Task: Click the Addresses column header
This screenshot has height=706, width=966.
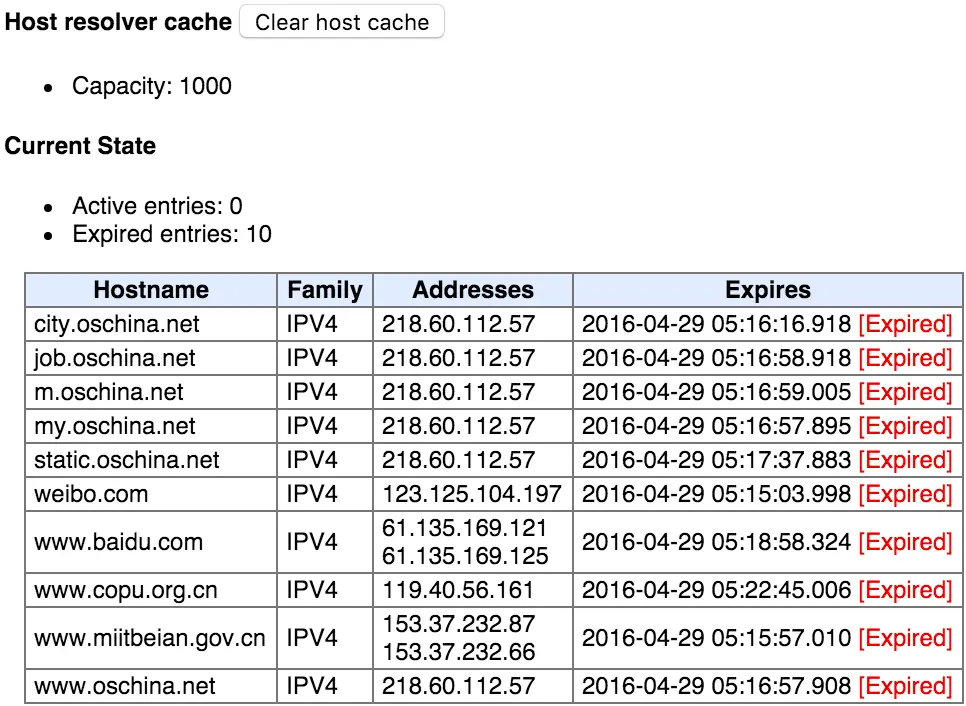Action: click(x=473, y=290)
